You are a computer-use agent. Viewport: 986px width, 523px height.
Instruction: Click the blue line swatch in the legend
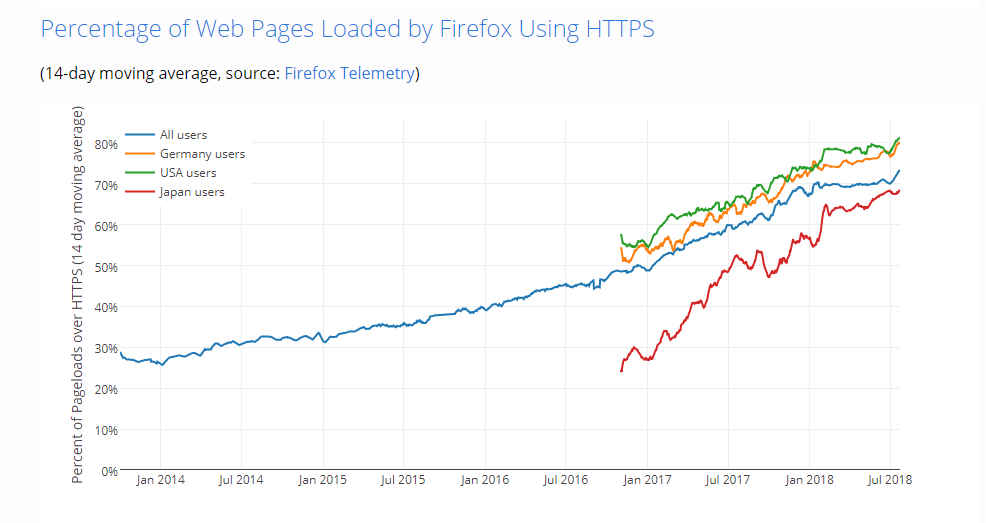point(140,135)
